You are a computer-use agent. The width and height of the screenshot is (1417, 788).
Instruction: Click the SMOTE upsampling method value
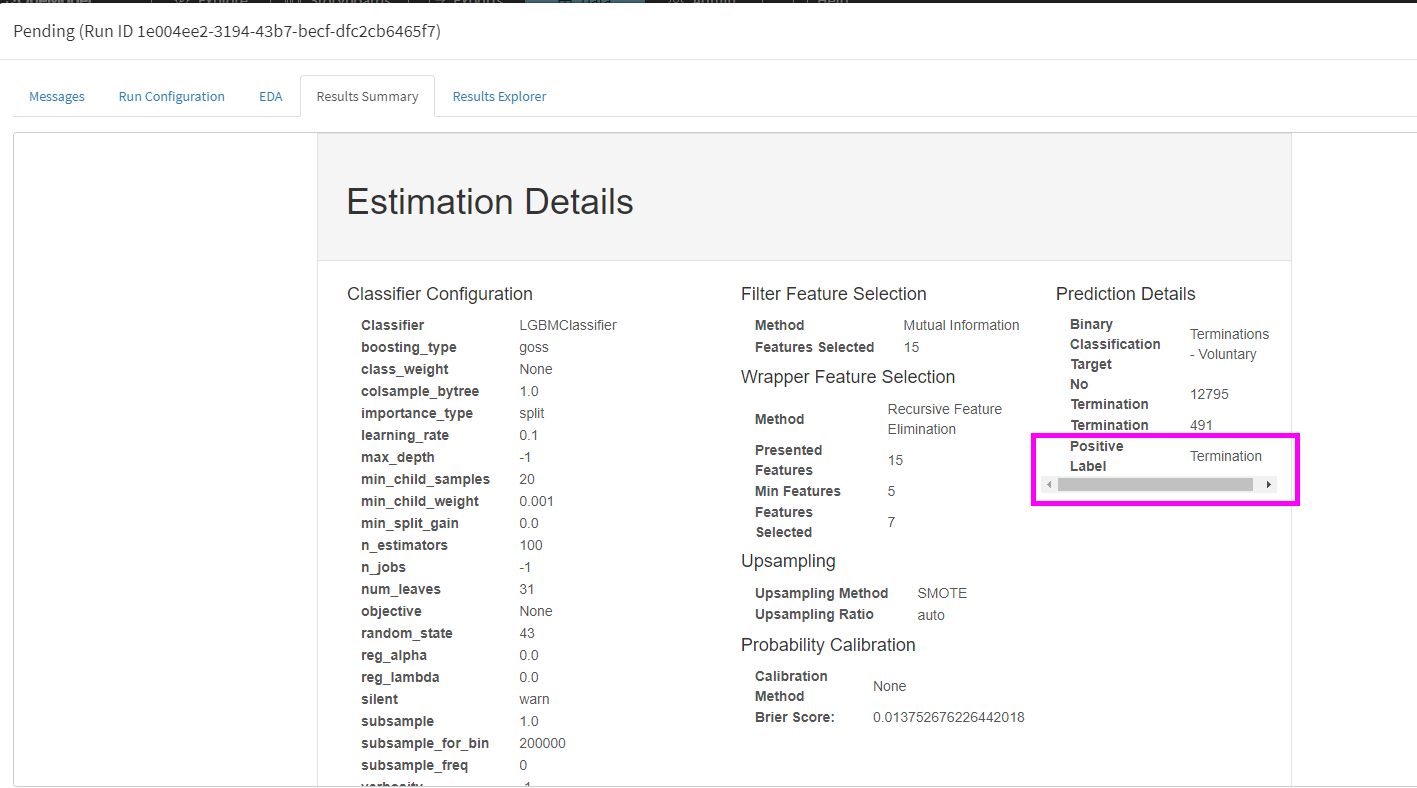click(x=941, y=593)
